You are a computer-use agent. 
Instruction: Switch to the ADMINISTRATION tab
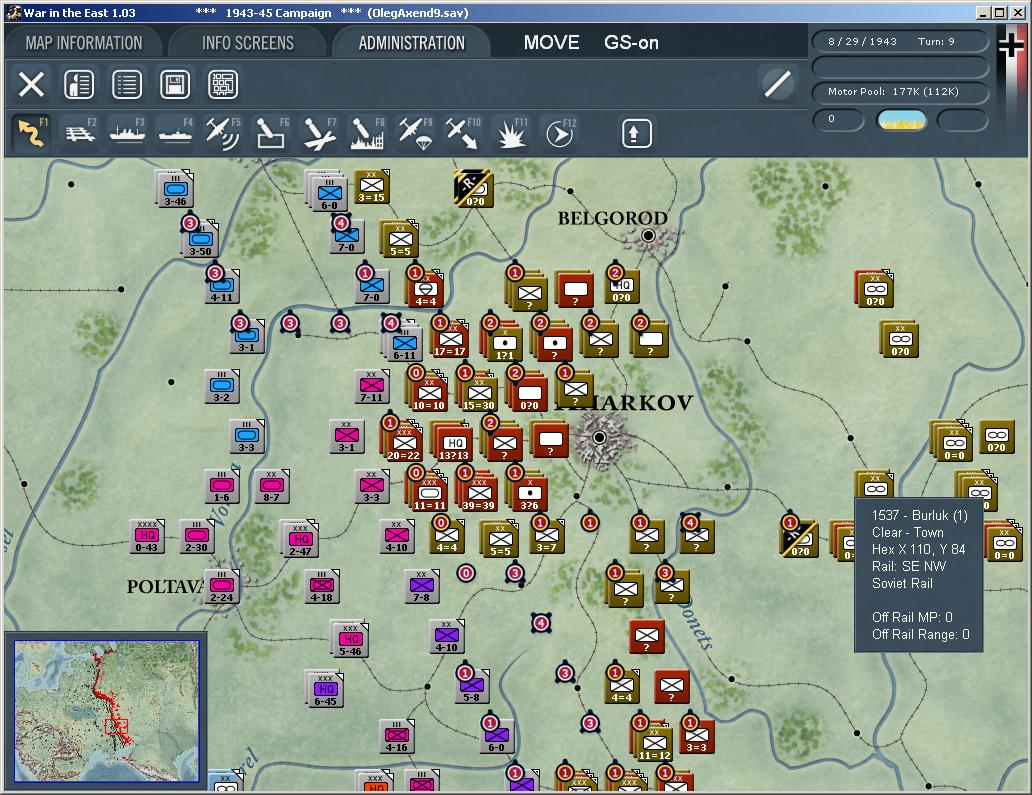[x=411, y=43]
